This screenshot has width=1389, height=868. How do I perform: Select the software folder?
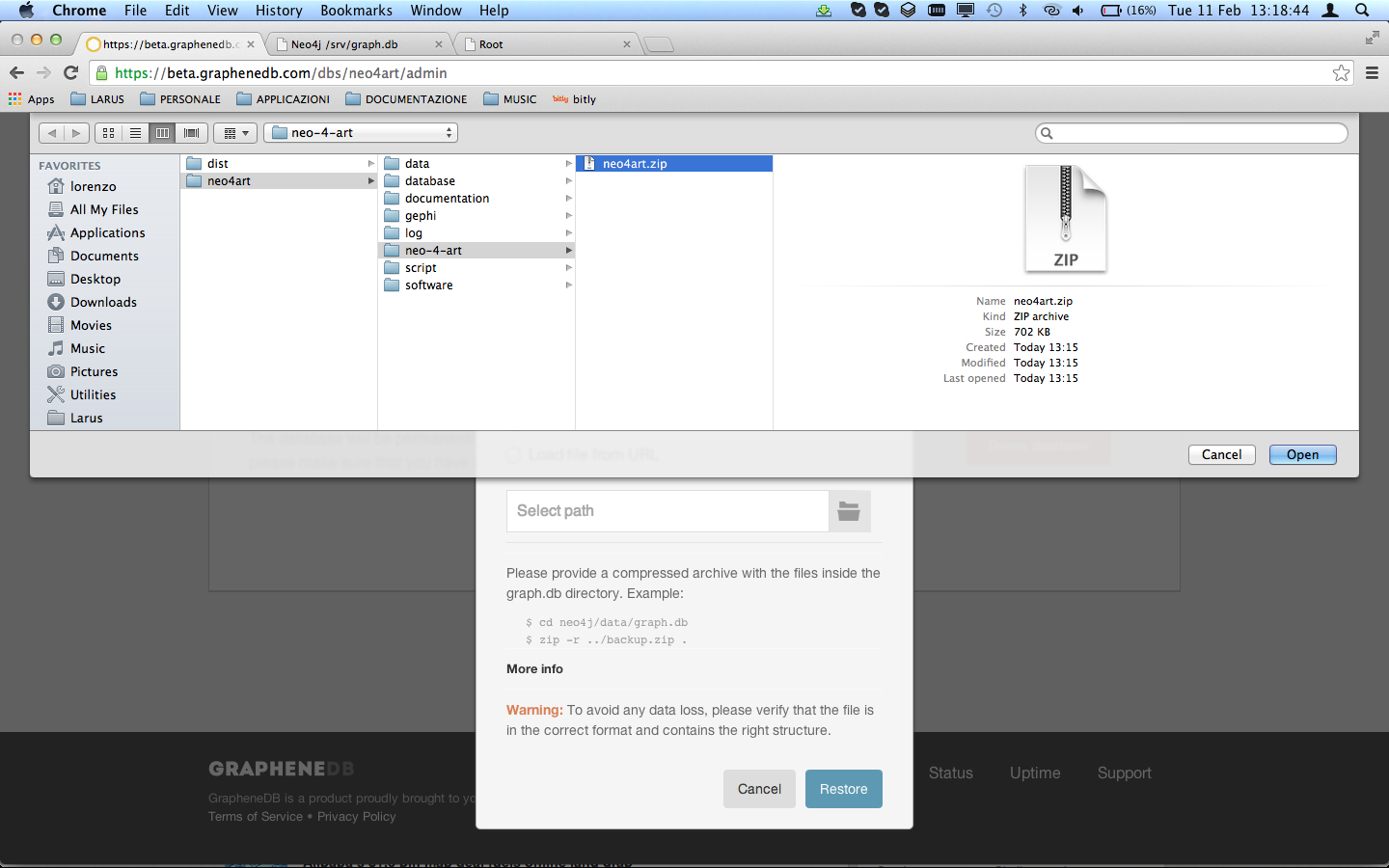[477, 285]
